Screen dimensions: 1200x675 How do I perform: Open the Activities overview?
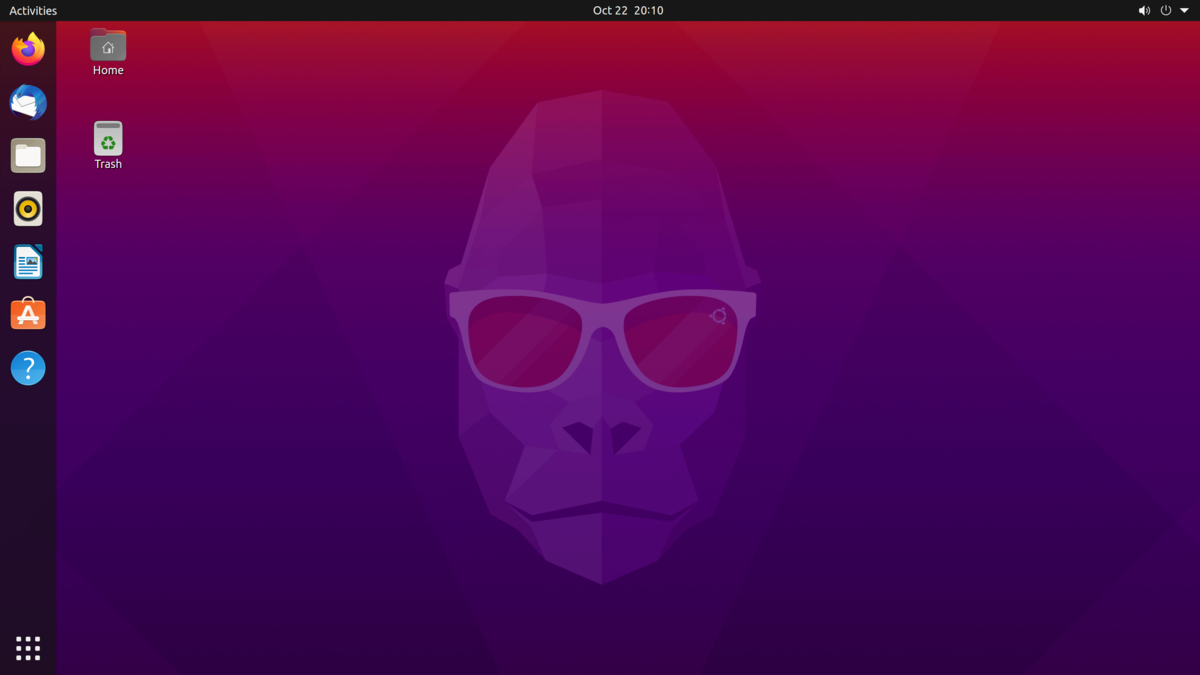pyautogui.click(x=33, y=10)
